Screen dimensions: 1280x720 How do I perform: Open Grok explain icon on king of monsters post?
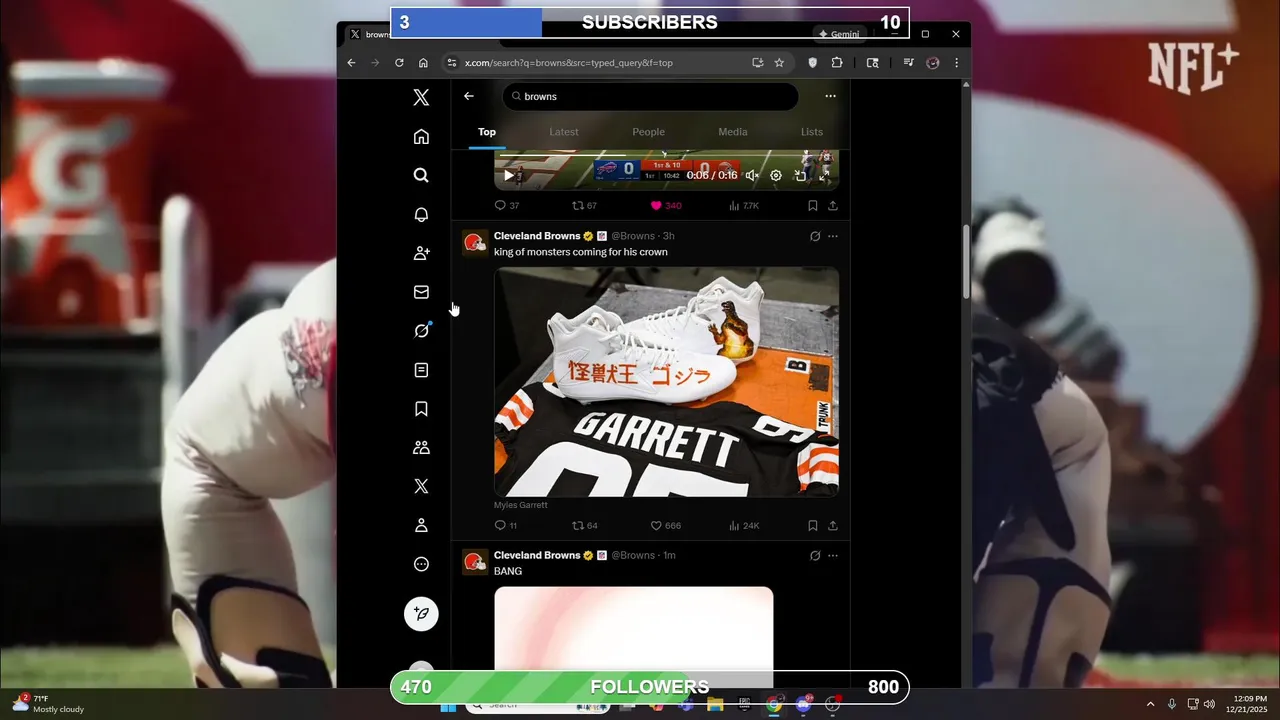(814, 236)
